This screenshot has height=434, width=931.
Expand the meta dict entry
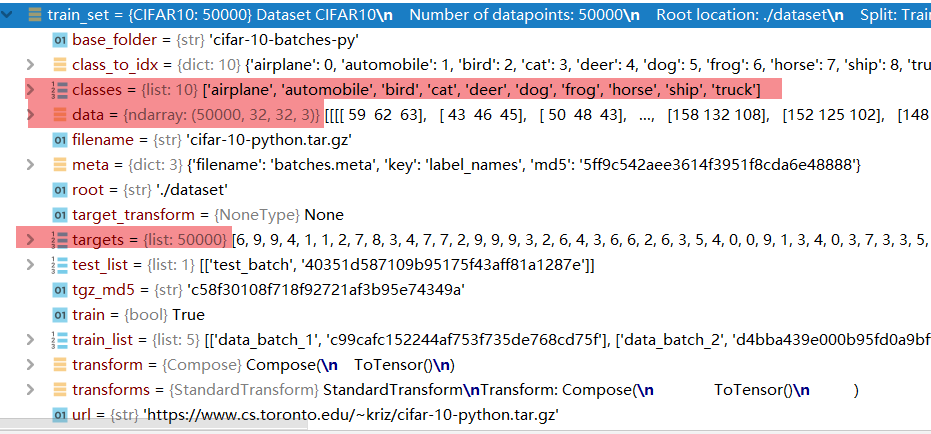tap(30, 164)
